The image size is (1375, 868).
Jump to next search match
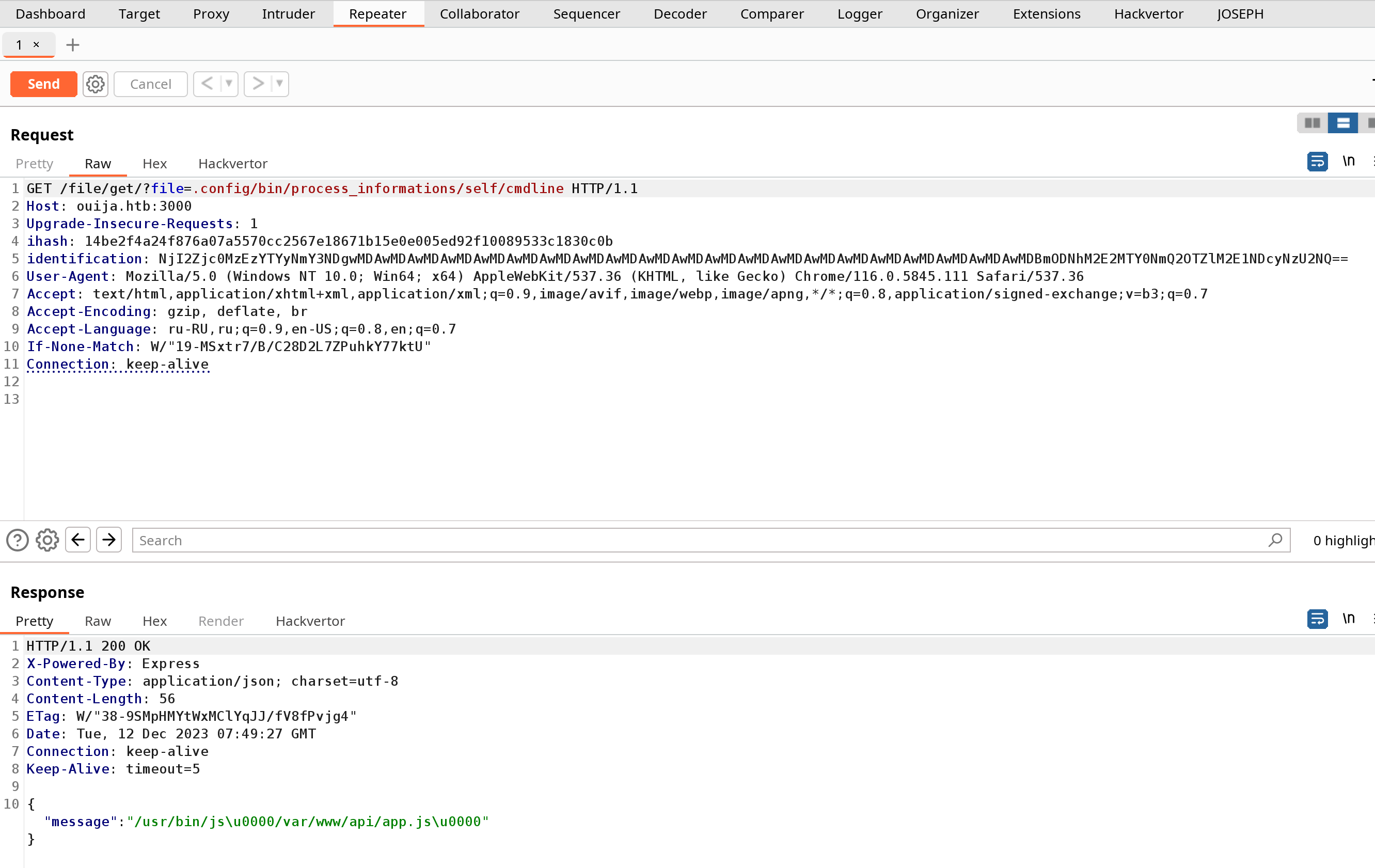[x=109, y=540]
